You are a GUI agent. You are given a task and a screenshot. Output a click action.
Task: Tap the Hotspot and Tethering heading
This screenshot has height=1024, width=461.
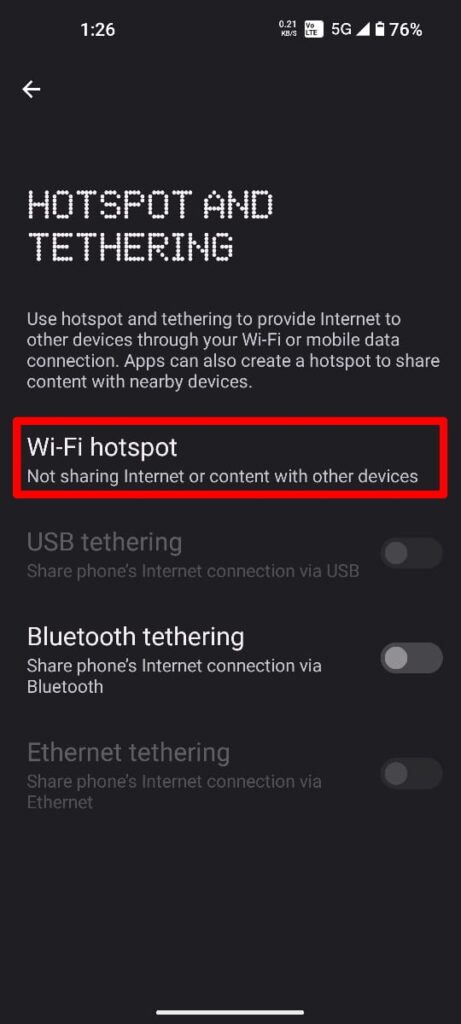[150, 227]
